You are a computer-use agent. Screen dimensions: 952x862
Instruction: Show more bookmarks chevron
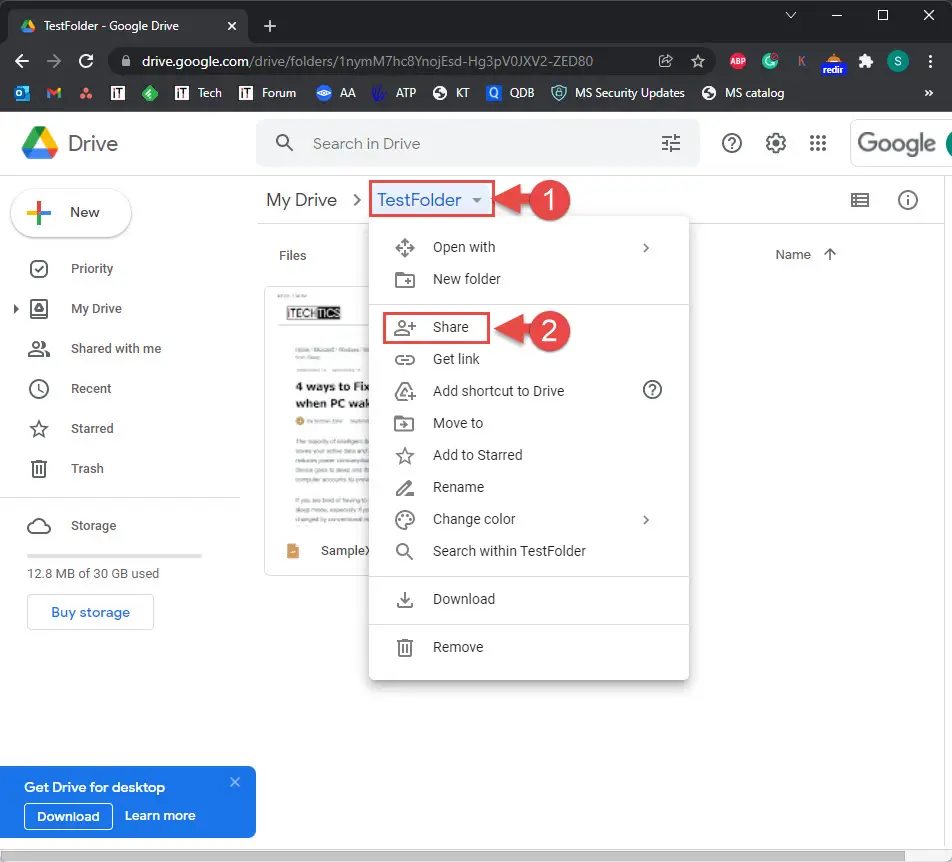click(x=928, y=93)
